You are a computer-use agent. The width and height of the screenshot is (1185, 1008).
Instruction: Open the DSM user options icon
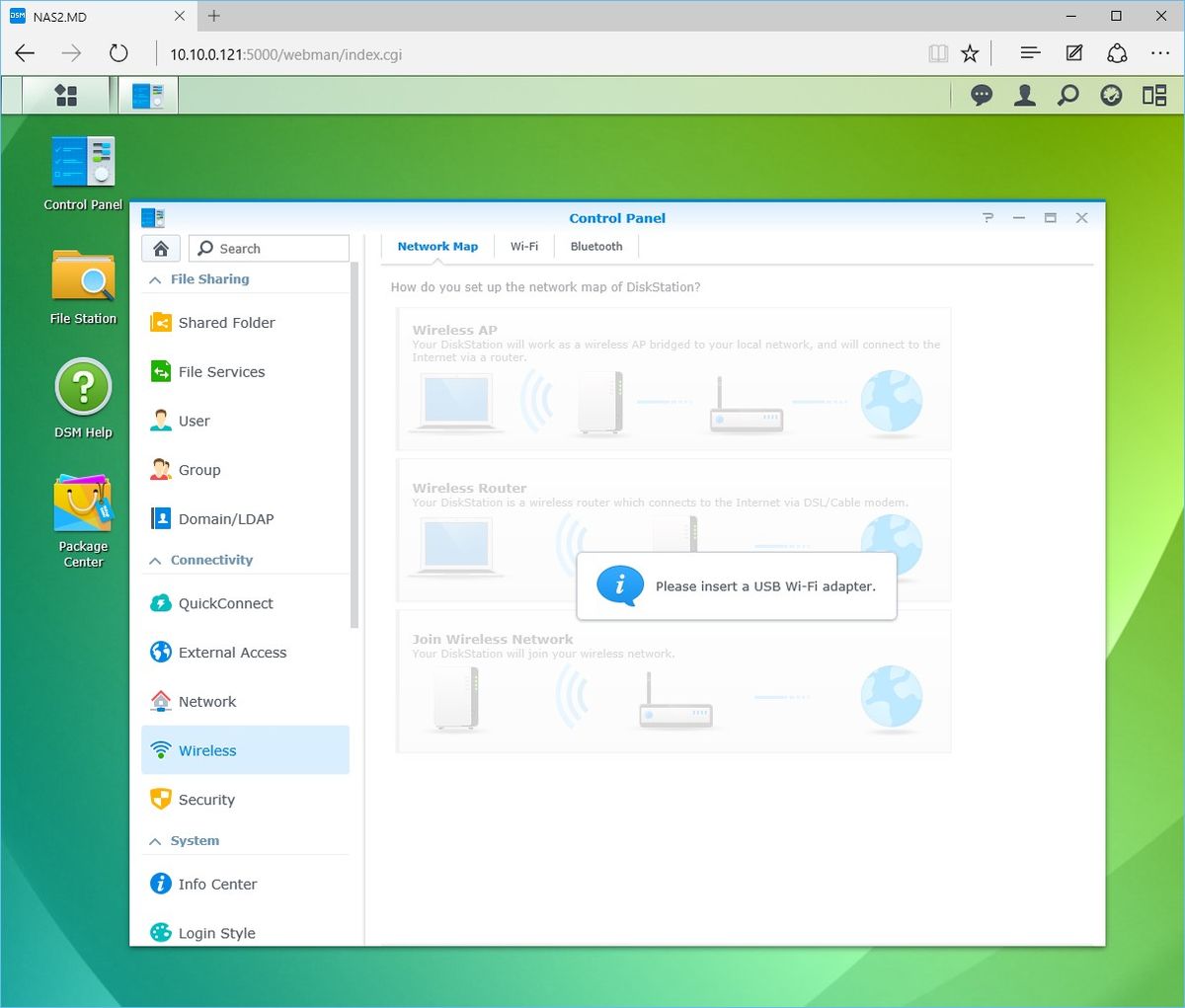coord(1025,95)
